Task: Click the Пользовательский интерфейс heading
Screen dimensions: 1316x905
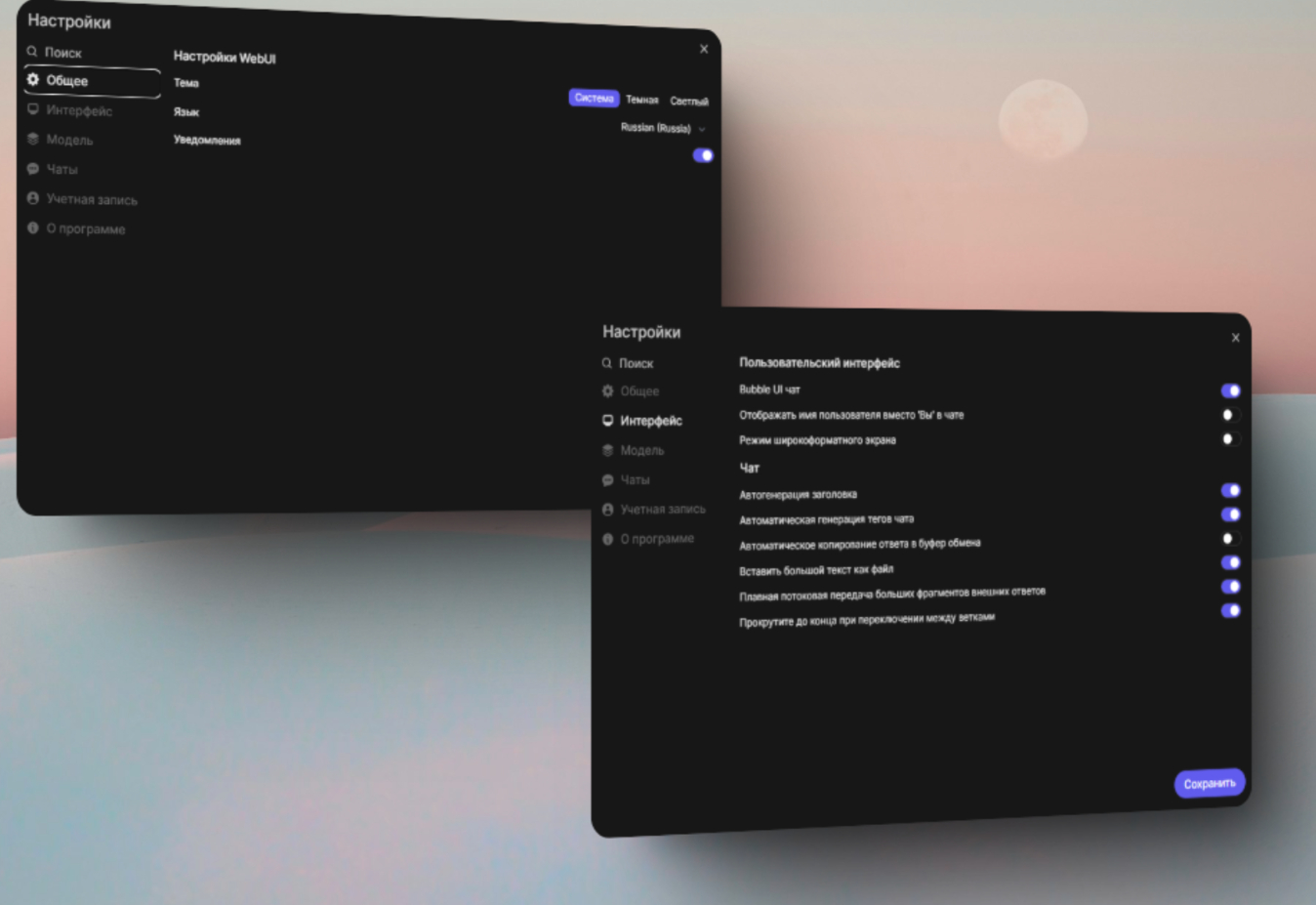Action: 819,363
